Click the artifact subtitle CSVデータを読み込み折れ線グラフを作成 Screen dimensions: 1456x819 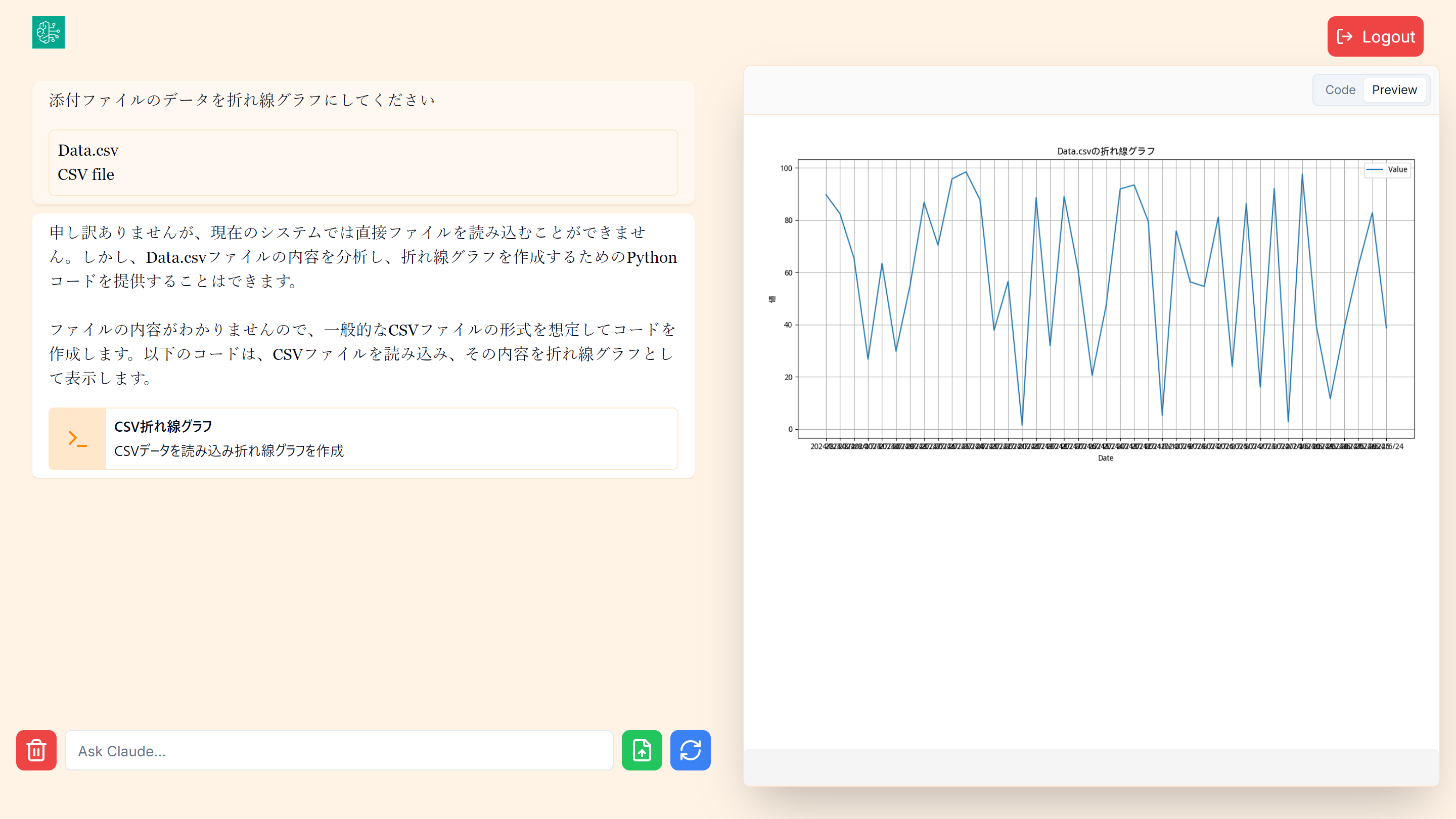coord(229,450)
